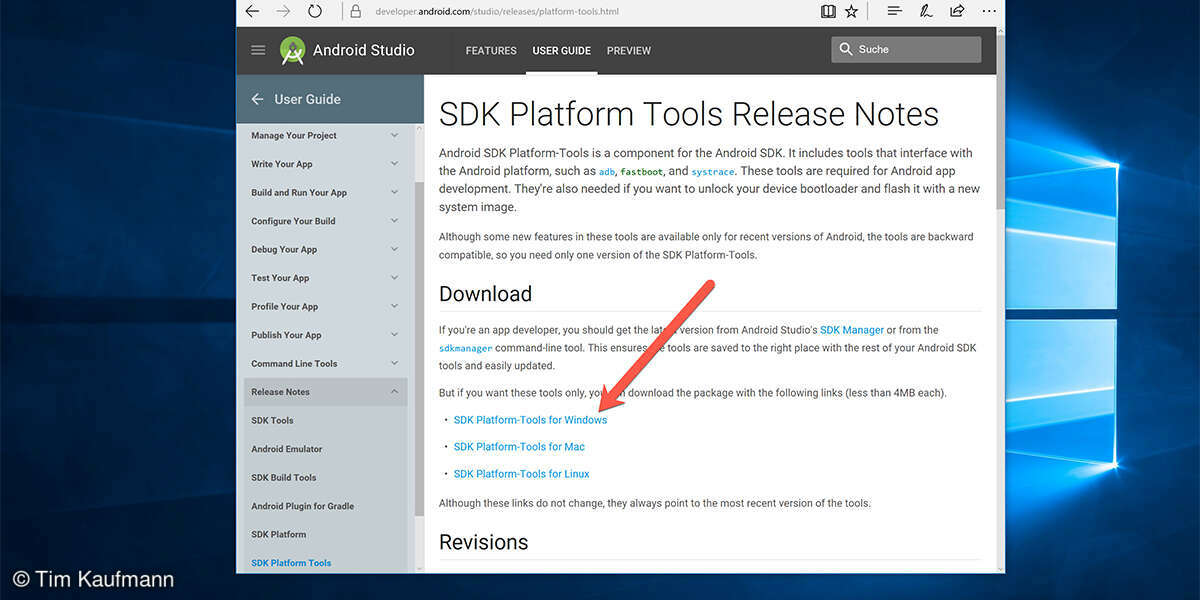
Task: Click the word adb in the intro
Action: (x=607, y=172)
